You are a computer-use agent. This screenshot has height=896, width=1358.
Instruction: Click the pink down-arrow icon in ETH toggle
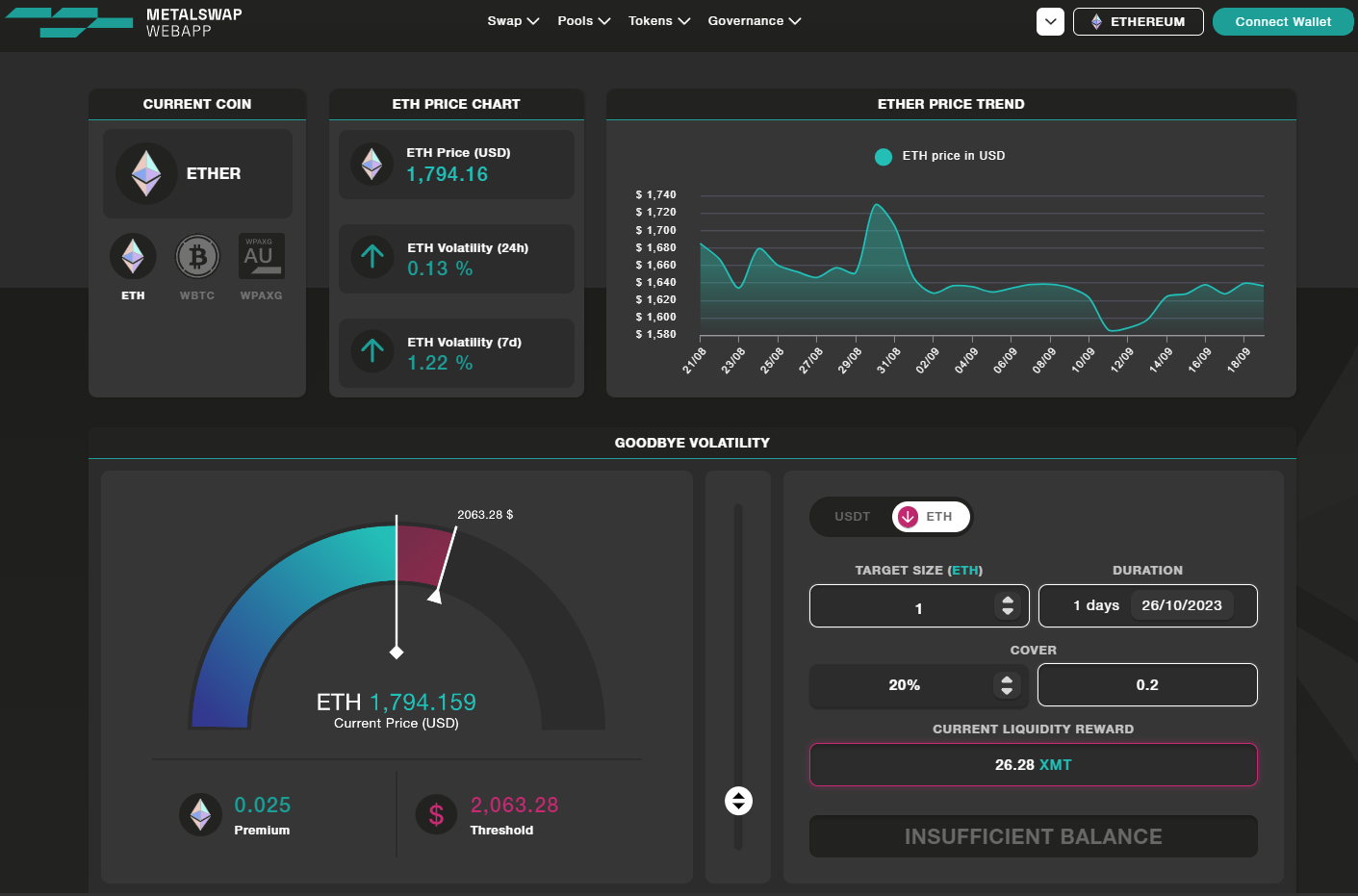point(908,517)
